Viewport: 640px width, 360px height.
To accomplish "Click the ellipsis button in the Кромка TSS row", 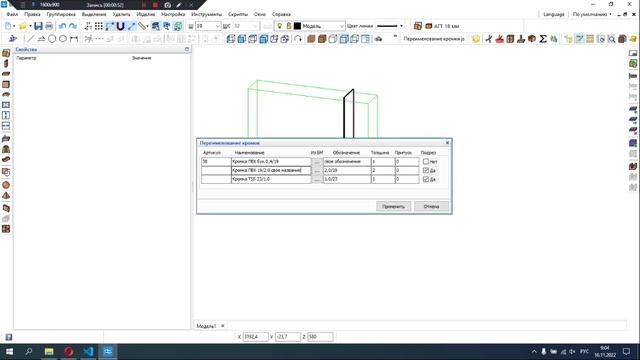I will point(317,179).
